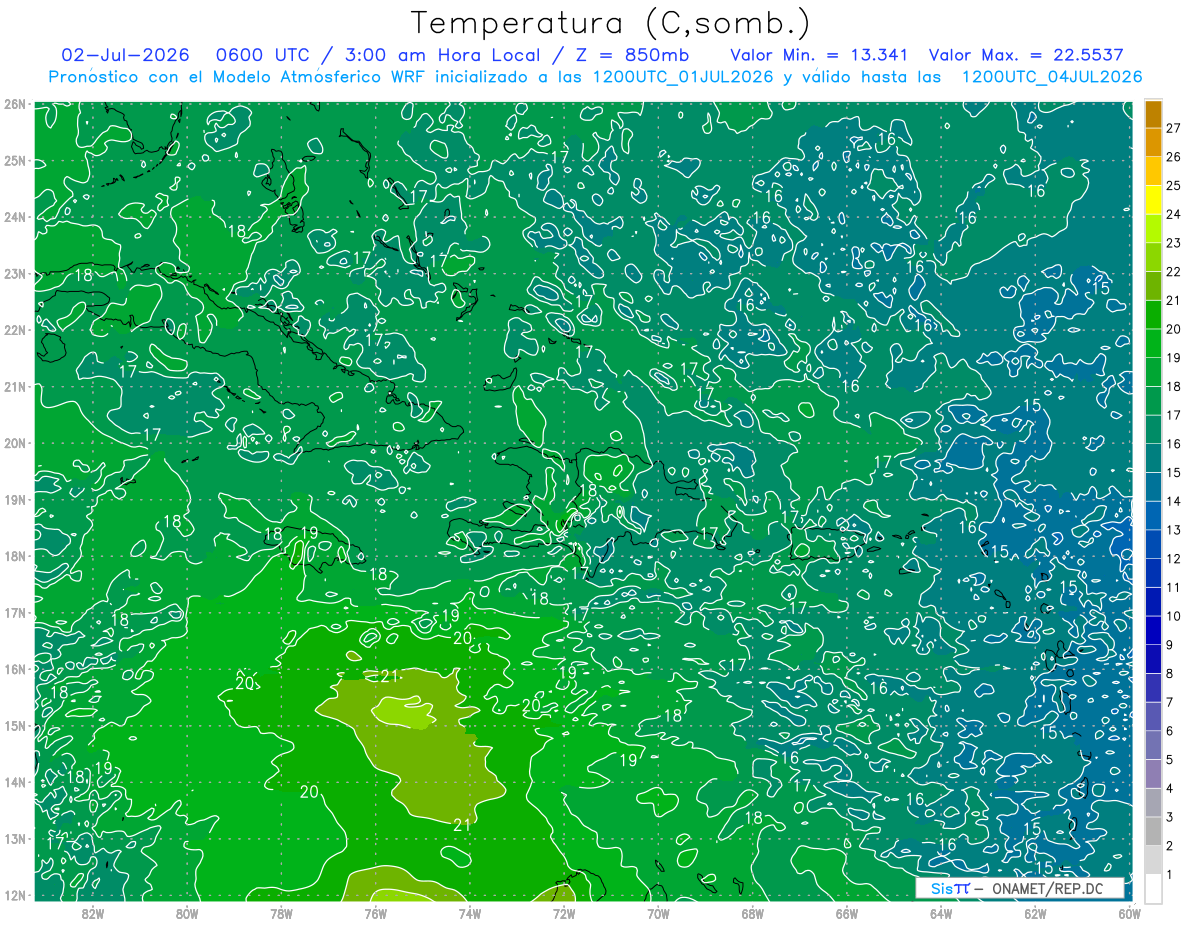The height and width of the screenshot is (927, 1200).
Task: Click the color bar label 20
Action: pos(1173,329)
